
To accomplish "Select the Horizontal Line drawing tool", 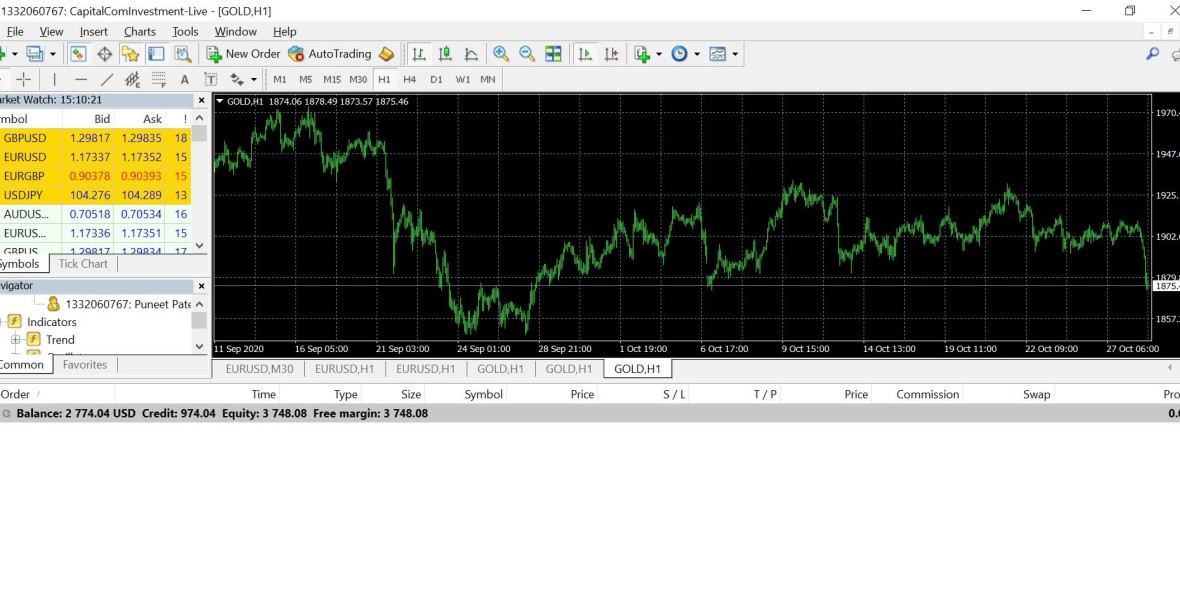I will pyautogui.click(x=81, y=79).
